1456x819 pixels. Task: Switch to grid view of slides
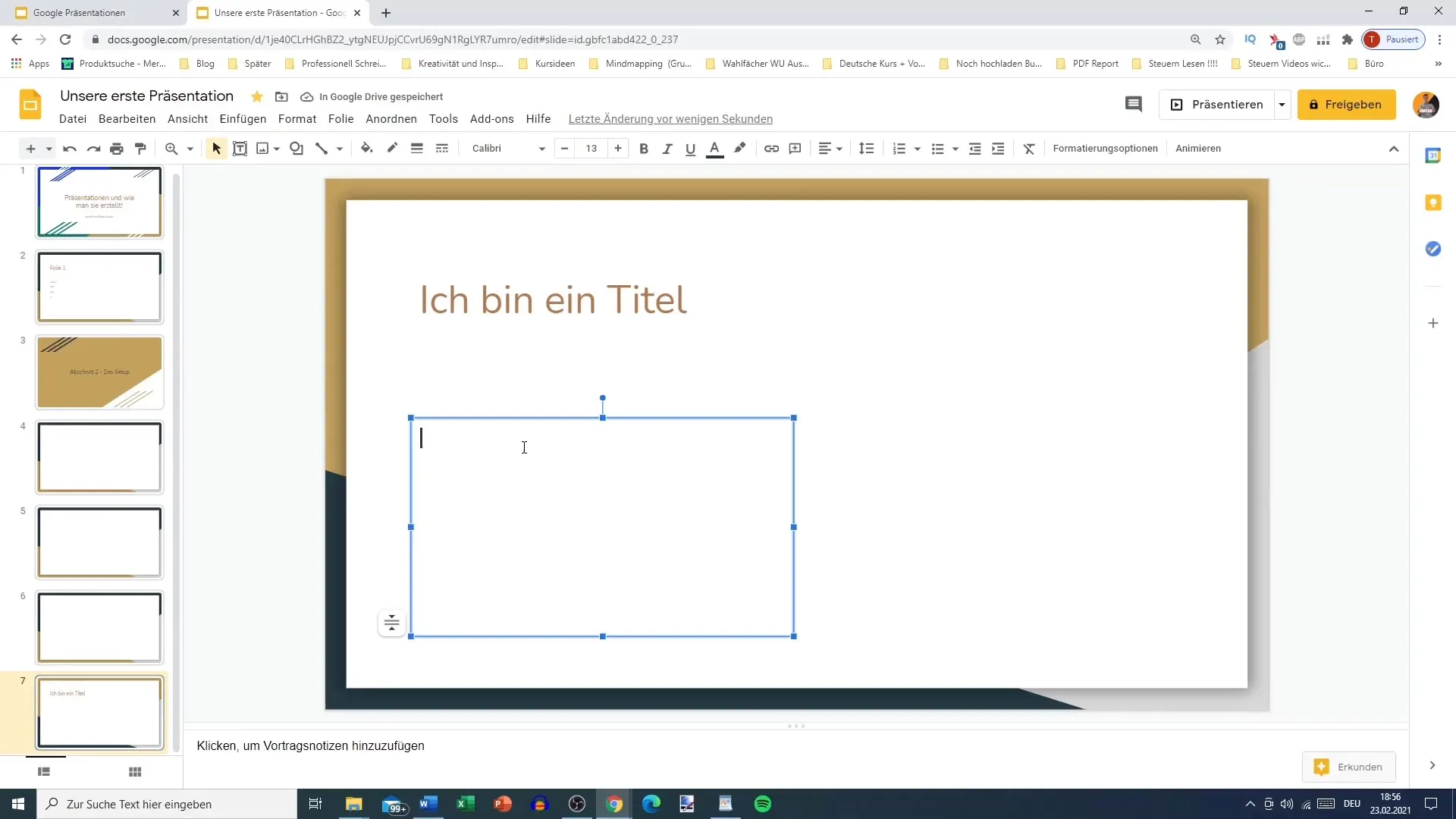[135, 772]
